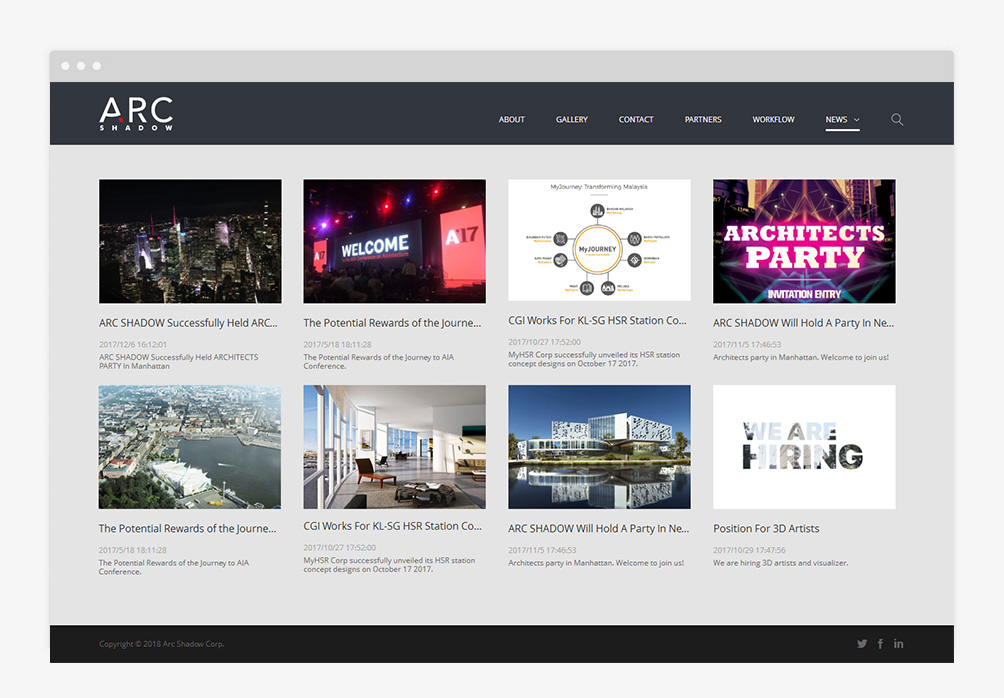
Task: Click the Architects Party invitation image
Action: coord(804,241)
